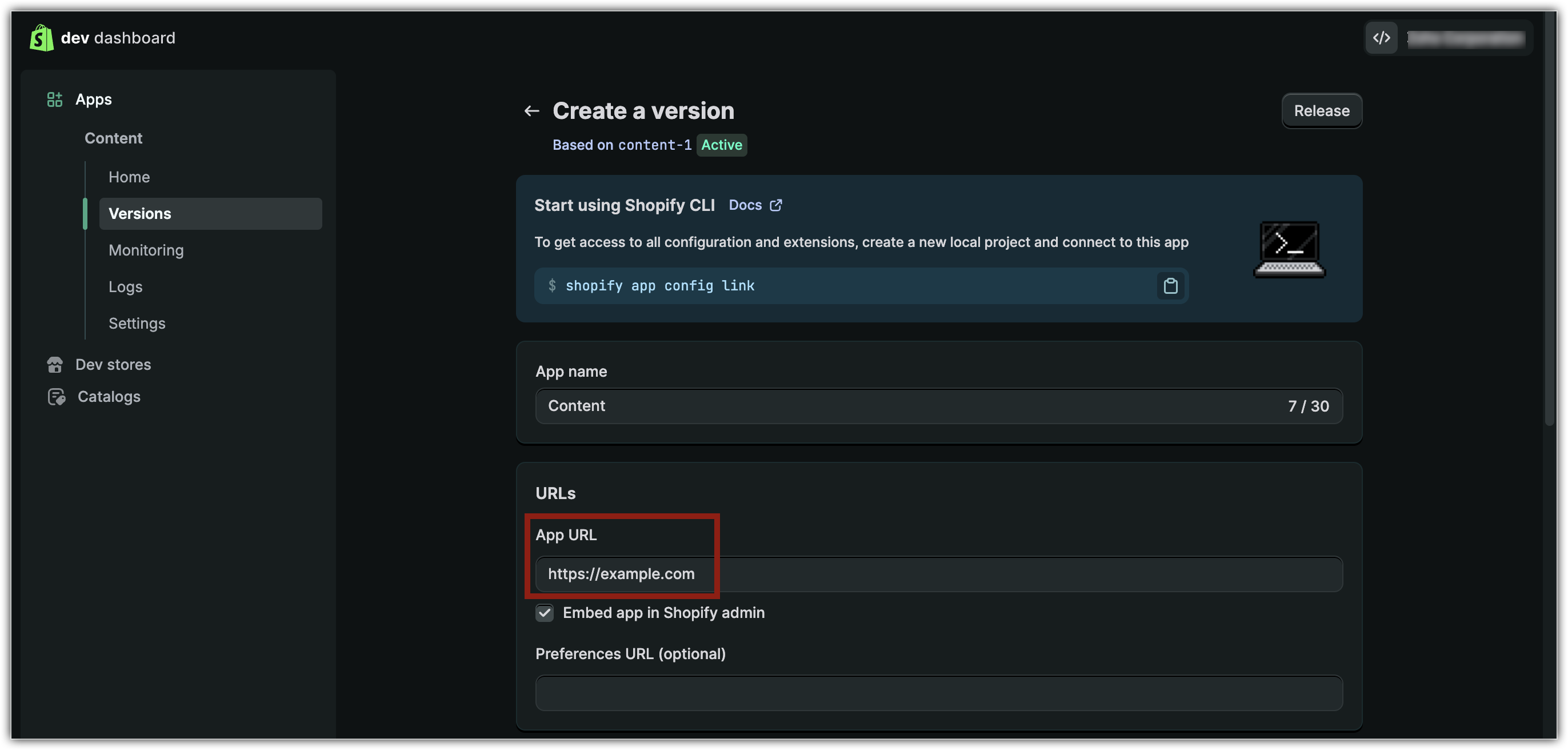Click the code brackets icon top right
This screenshot has height=750, width=1568.
coord(1381,38)
